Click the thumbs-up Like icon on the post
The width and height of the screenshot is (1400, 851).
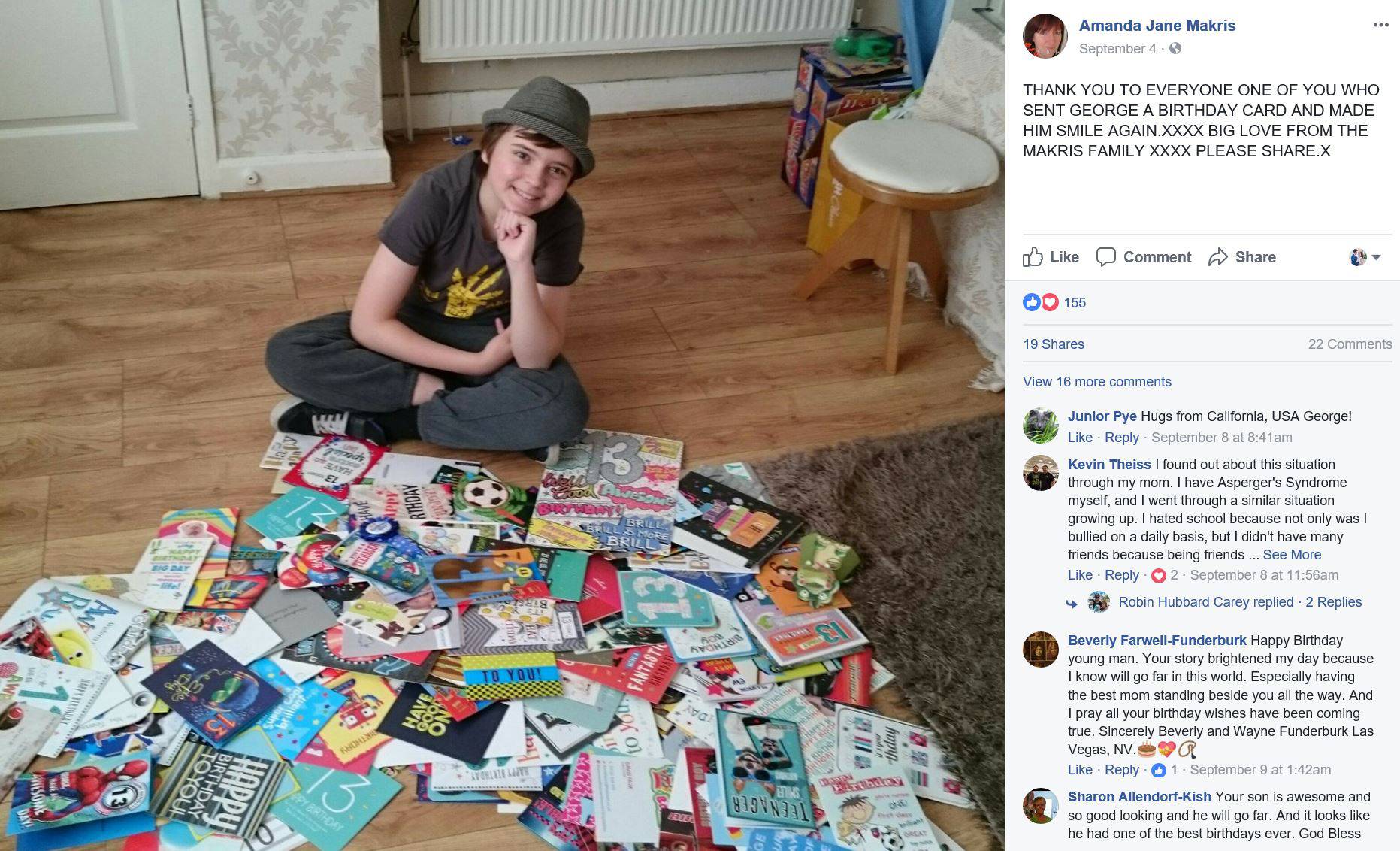click(x=1033, y=257)
